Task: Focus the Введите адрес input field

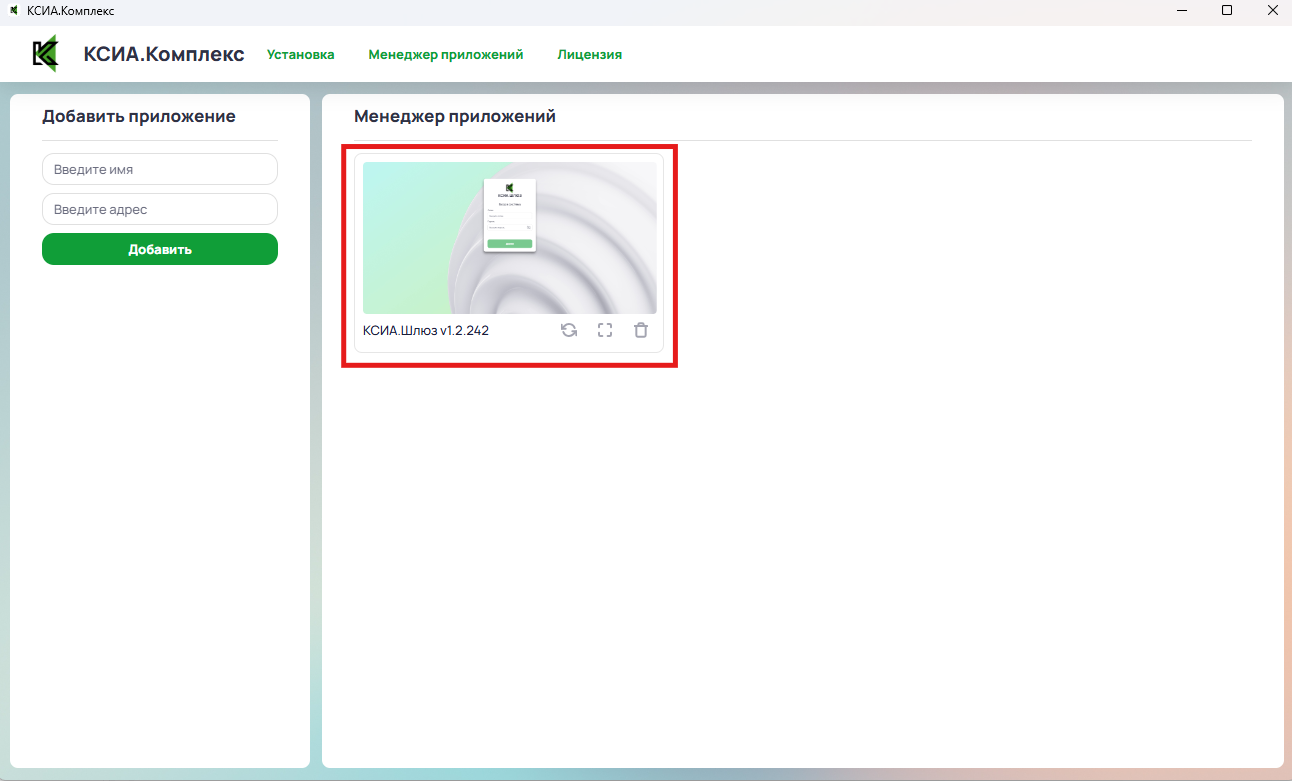Action: click(160, 209)
